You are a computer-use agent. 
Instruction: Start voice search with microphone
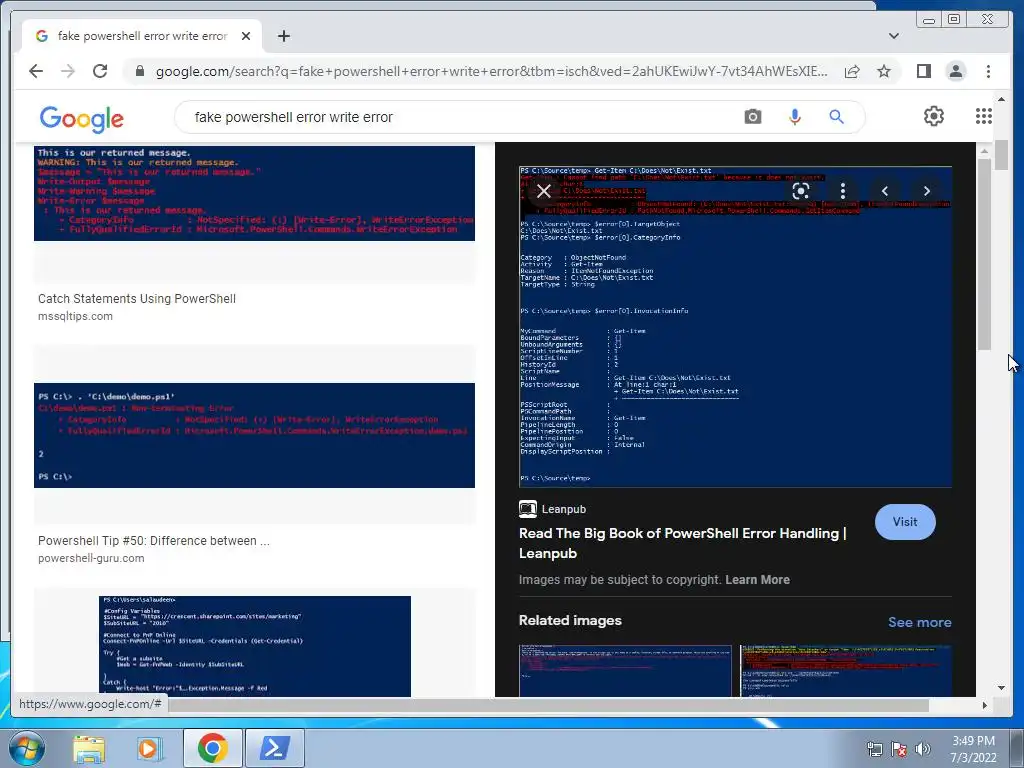(x=794, y=117)
